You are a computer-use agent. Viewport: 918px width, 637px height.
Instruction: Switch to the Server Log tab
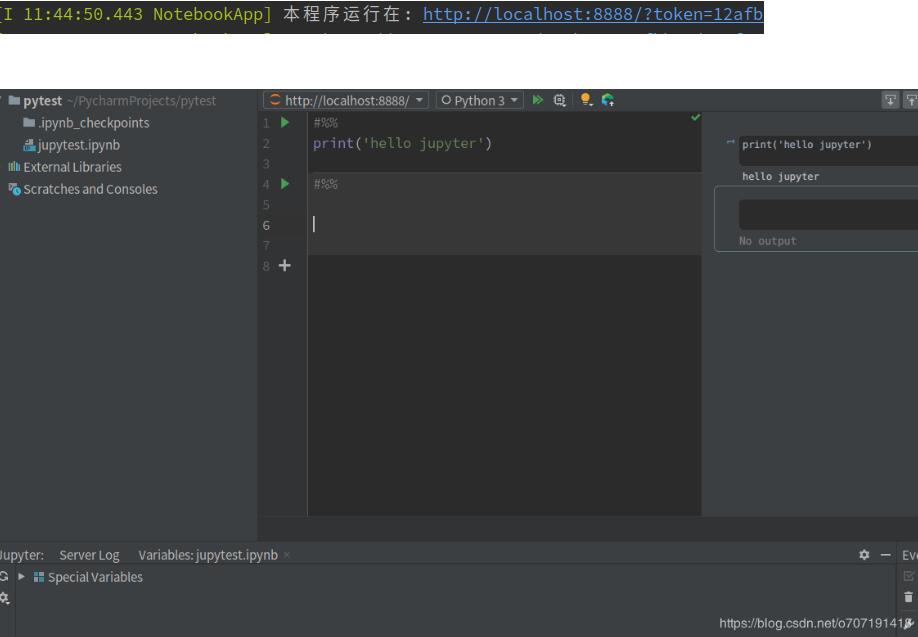[89, 555]
